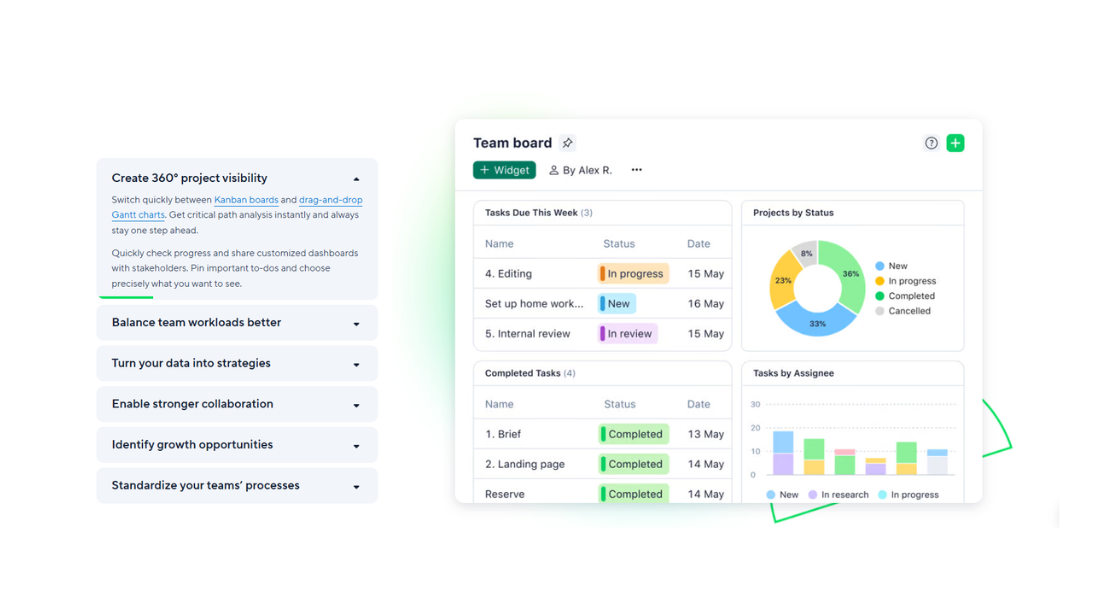Expand Turn your data into strategies
1100x600 pixels.
pyautogui.click(x=356, y=365)
